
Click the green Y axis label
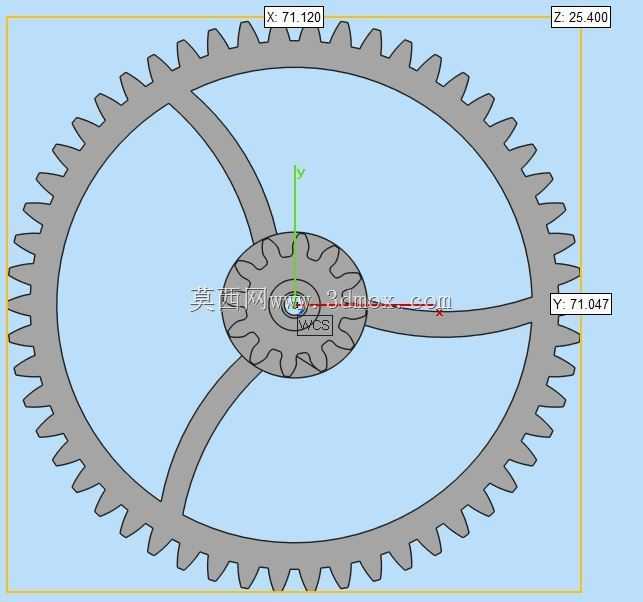coord(301,173)
